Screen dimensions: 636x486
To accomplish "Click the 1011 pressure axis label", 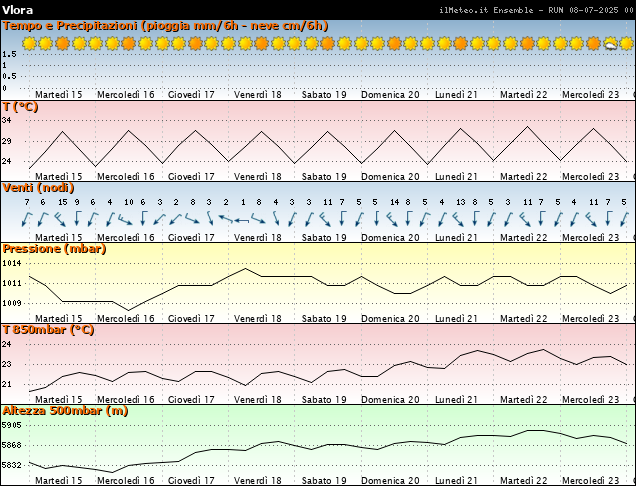I will 12,284.
